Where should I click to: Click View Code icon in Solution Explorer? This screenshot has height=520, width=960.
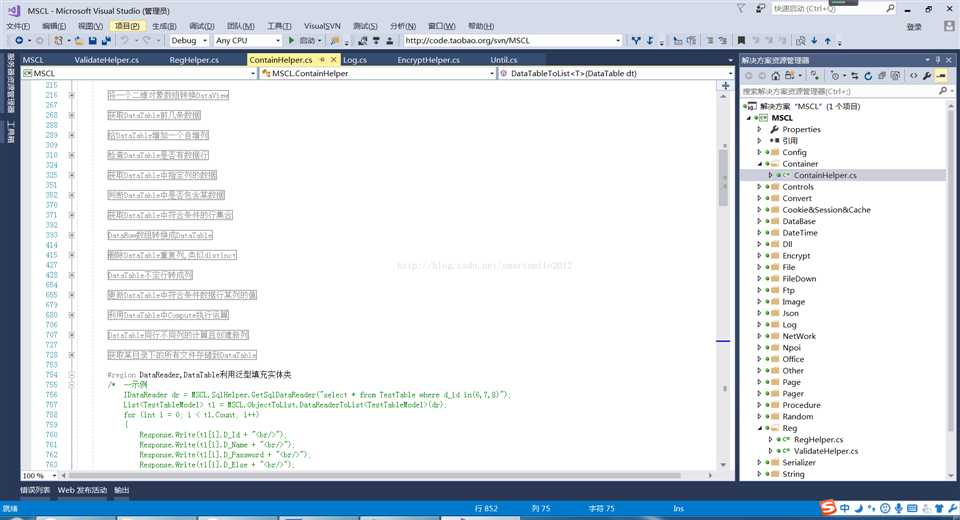[x=913, y=76]
